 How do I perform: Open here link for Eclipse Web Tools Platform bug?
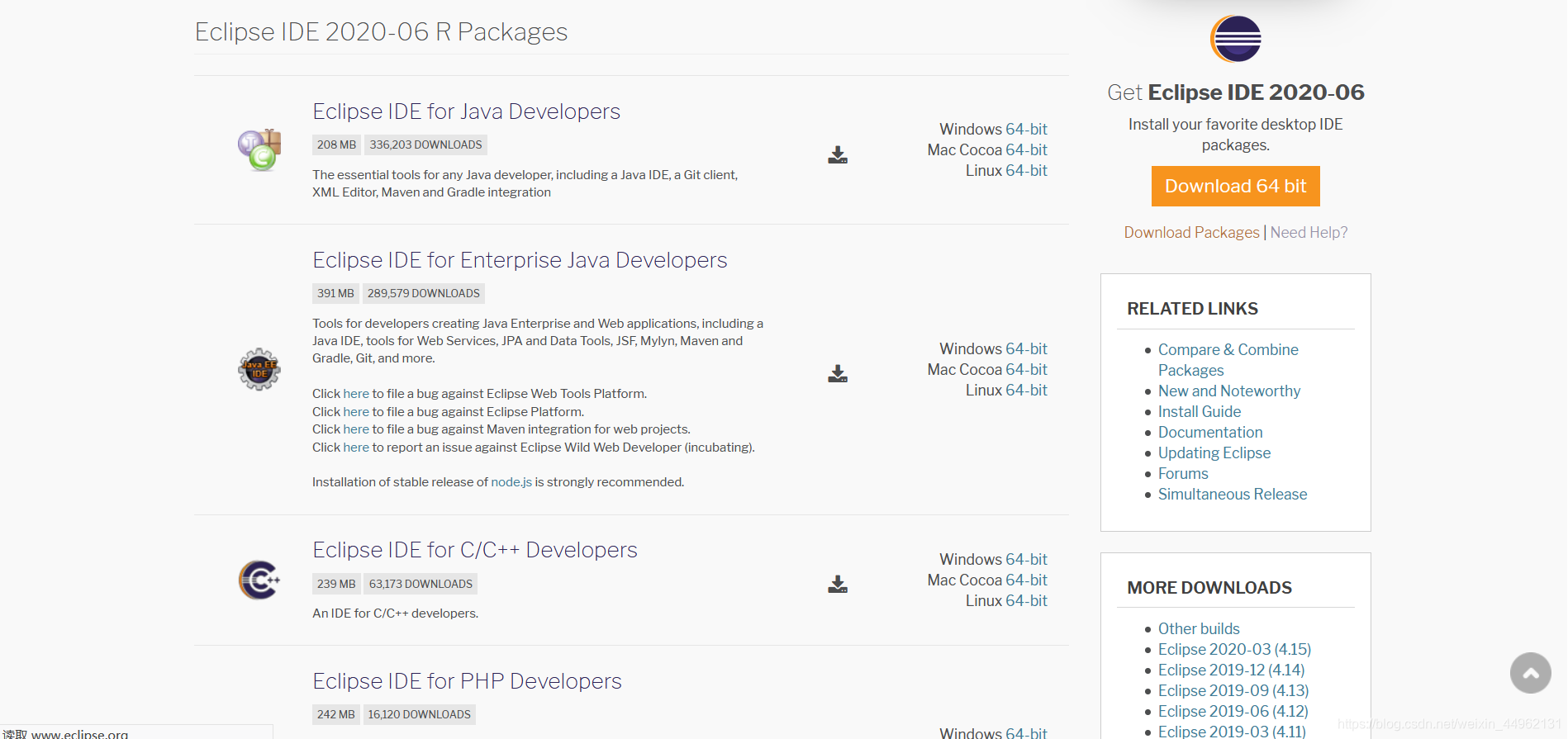point(356,394)
